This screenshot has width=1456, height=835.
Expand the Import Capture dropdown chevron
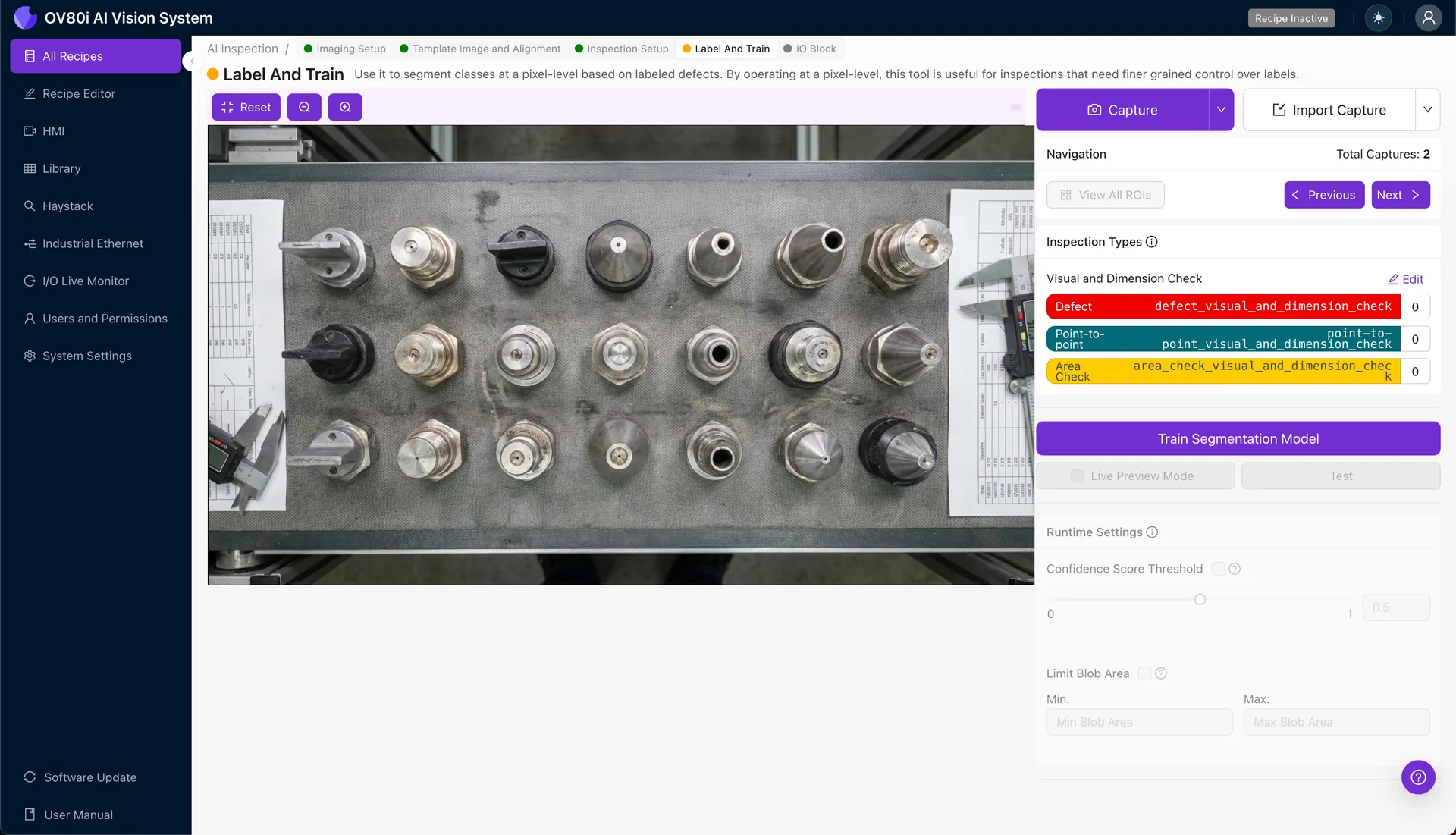1429,109
